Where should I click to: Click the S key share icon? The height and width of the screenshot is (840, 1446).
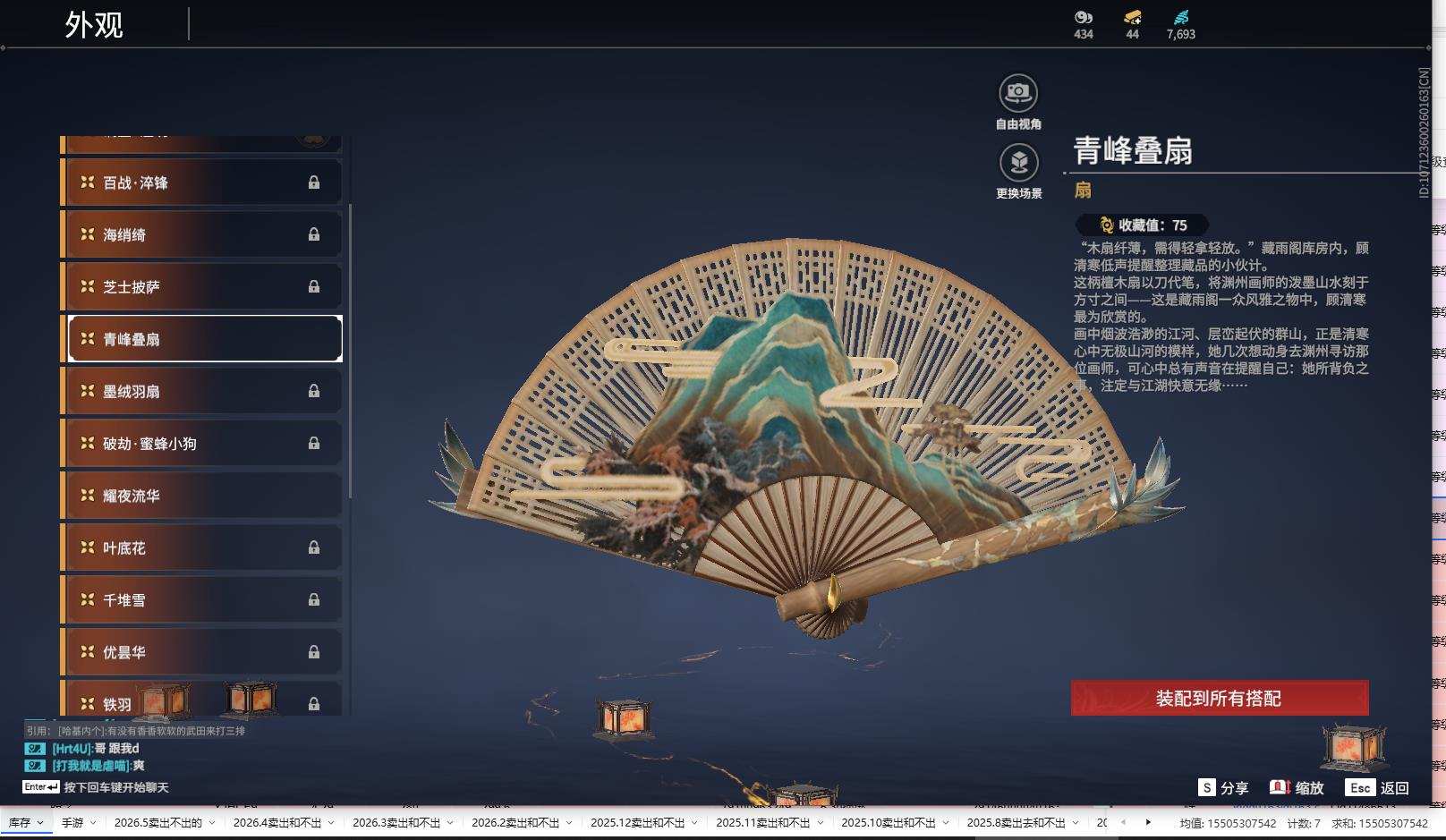coord(1207,787)
